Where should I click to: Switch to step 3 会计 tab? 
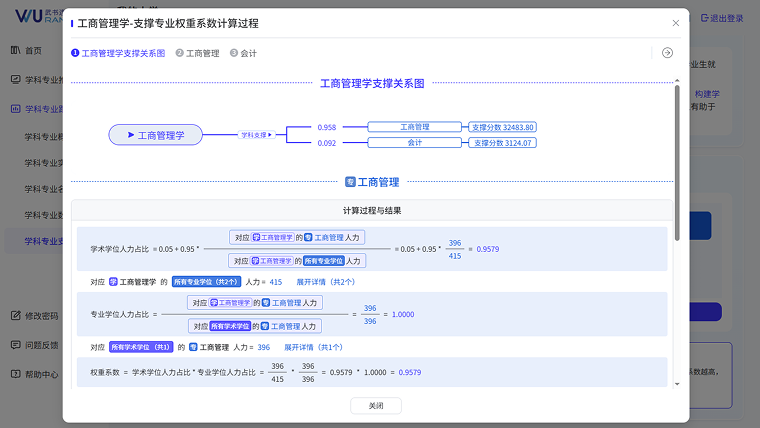click(243, 53)
